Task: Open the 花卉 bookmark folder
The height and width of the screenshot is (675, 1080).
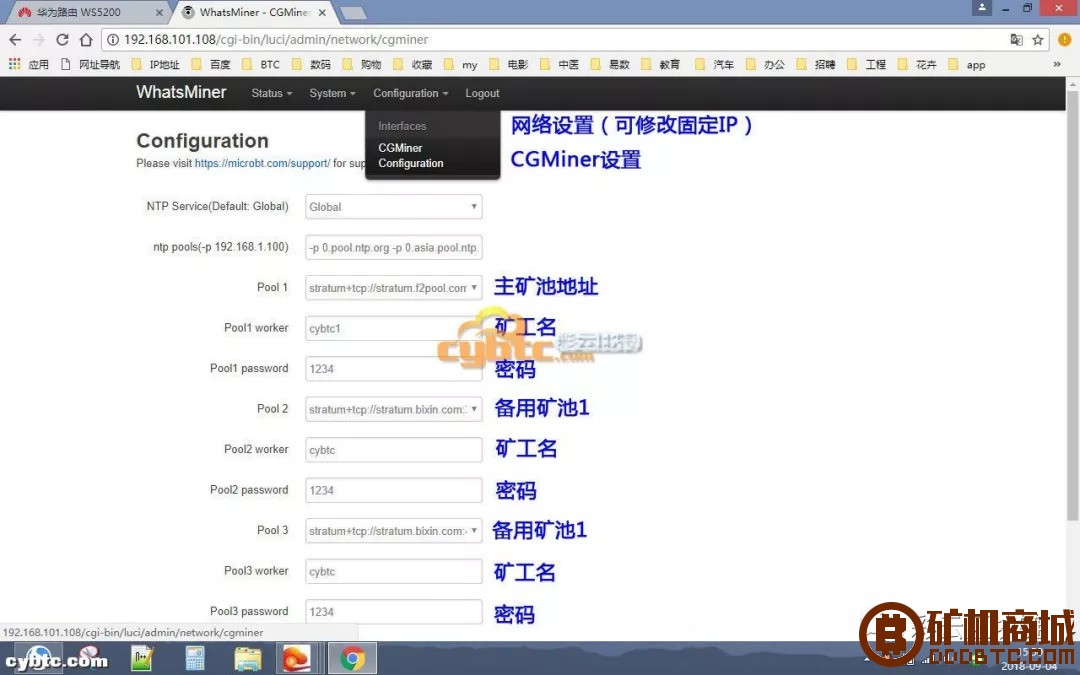Action: coord(917,64)
